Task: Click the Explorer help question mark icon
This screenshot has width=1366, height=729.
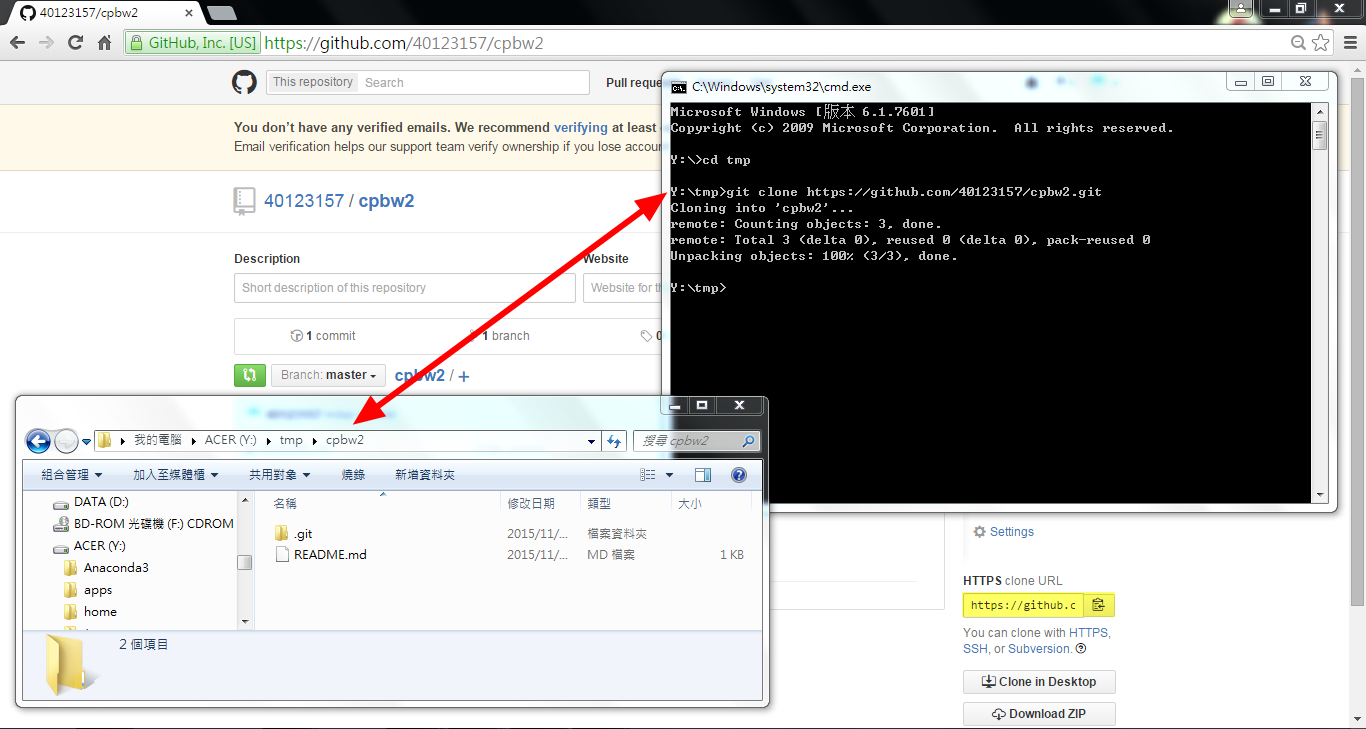Action: tap(739, 475)
